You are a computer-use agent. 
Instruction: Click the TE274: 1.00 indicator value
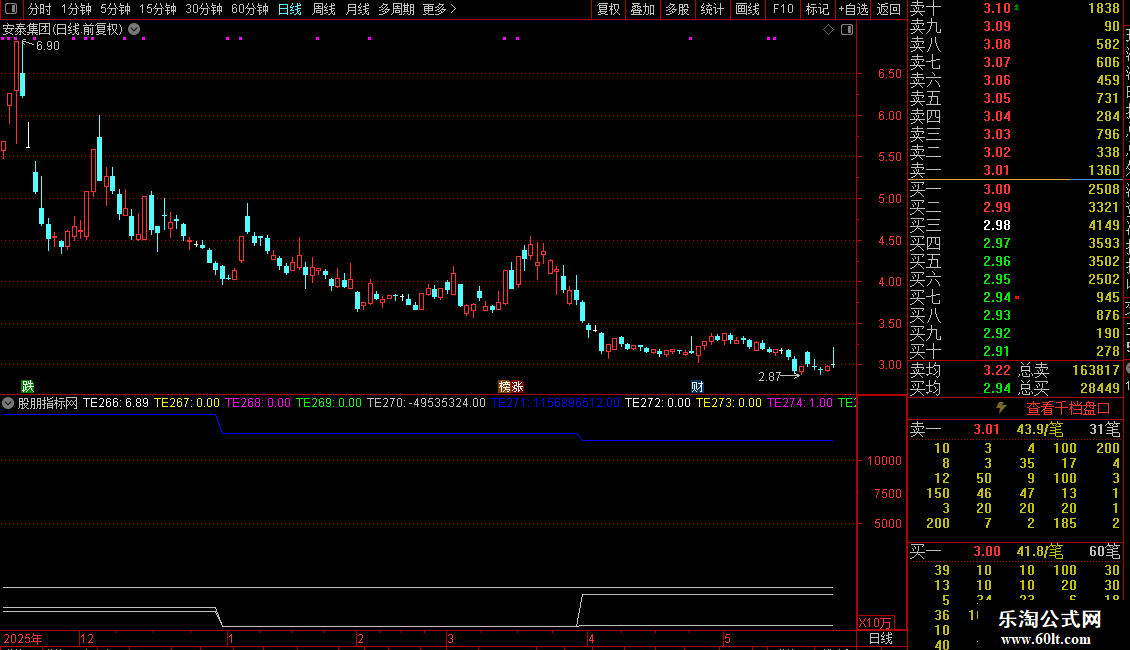tap(799, 403)
